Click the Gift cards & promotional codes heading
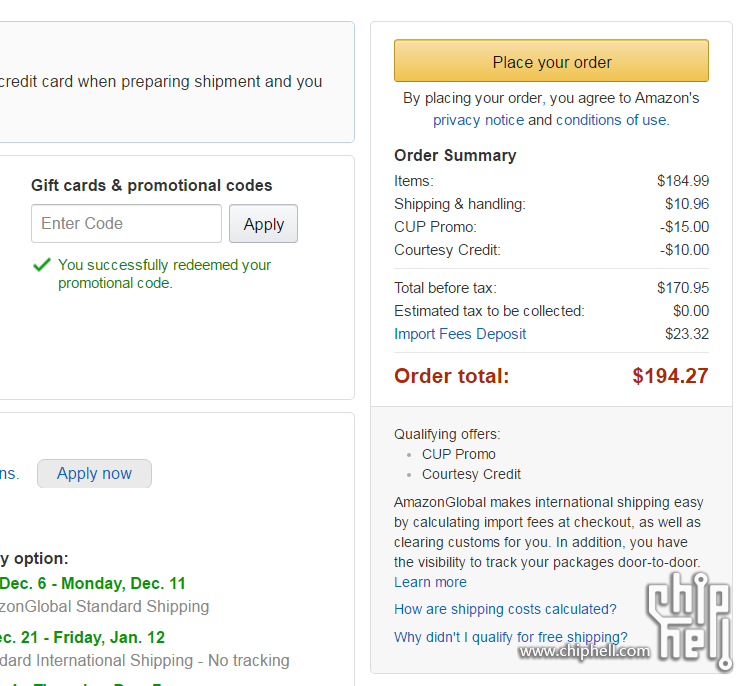This screenshot has width=746, height=686. tap(152, 185)
